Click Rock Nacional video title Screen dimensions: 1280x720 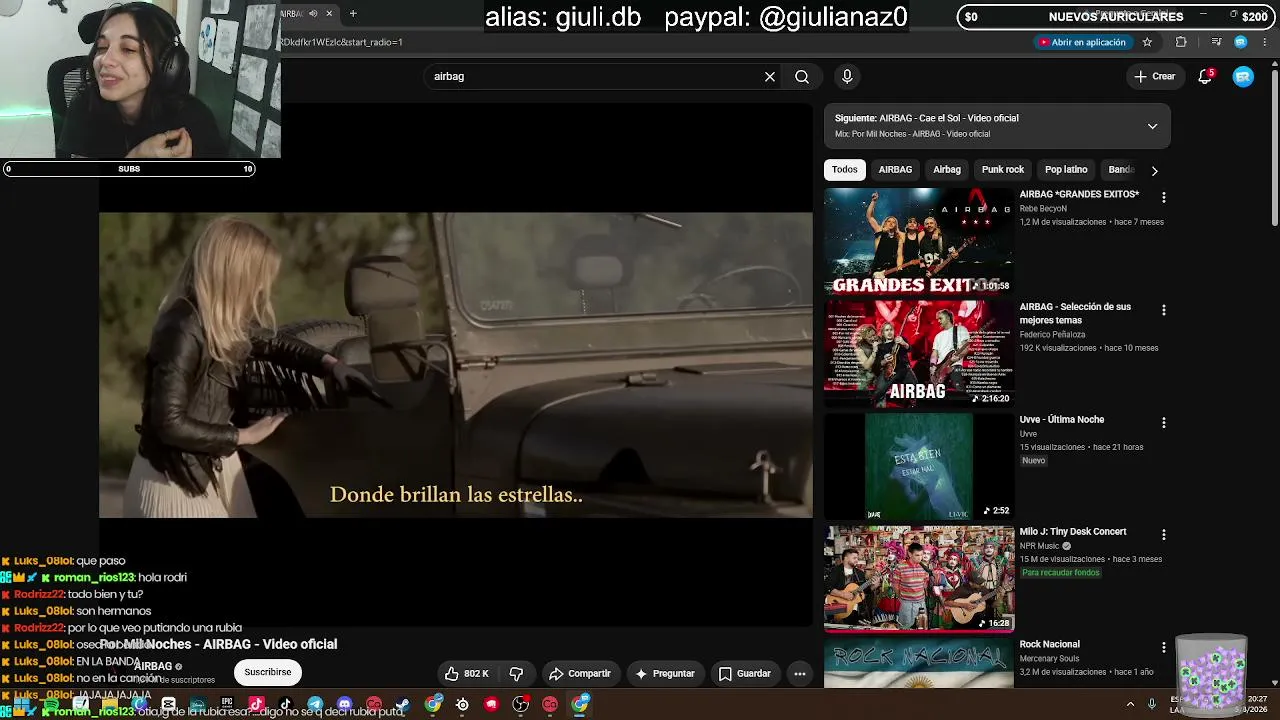[x=1049, y=644]
